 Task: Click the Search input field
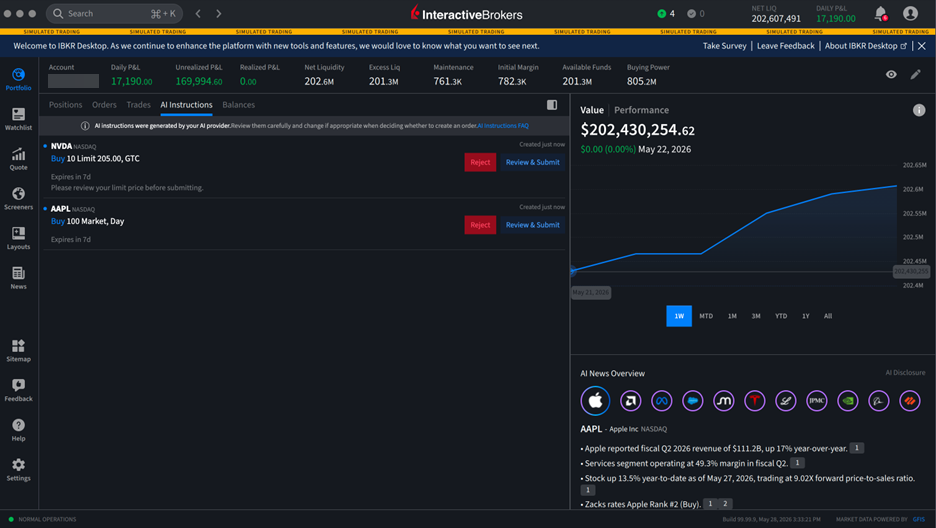(x=115, y=13)
